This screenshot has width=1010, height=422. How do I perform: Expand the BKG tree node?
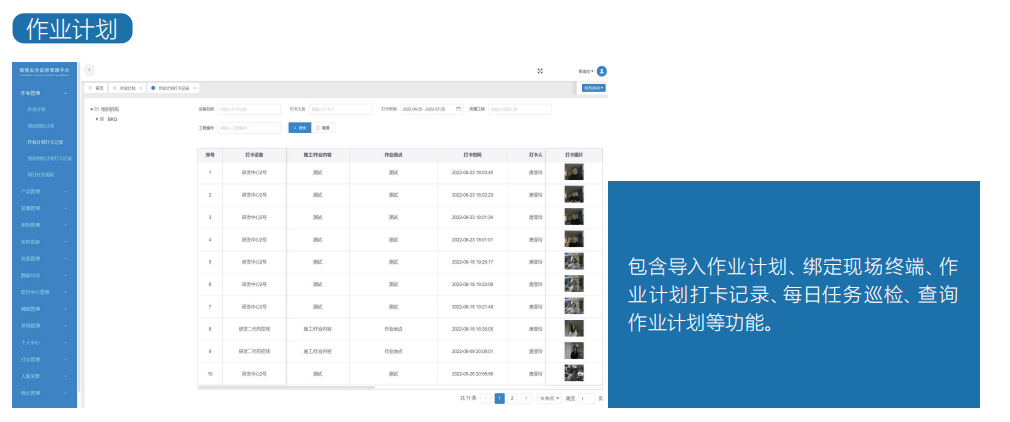click(x=97, y=118)
